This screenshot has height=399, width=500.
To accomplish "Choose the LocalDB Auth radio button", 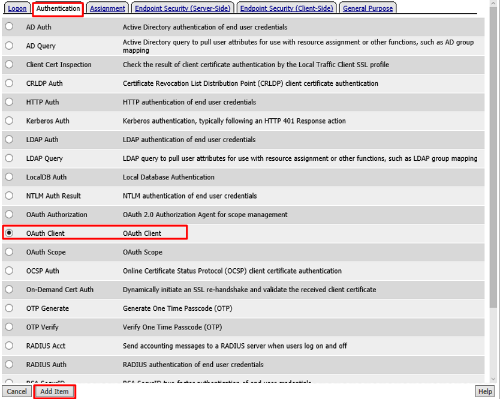I will pos(9,177).
